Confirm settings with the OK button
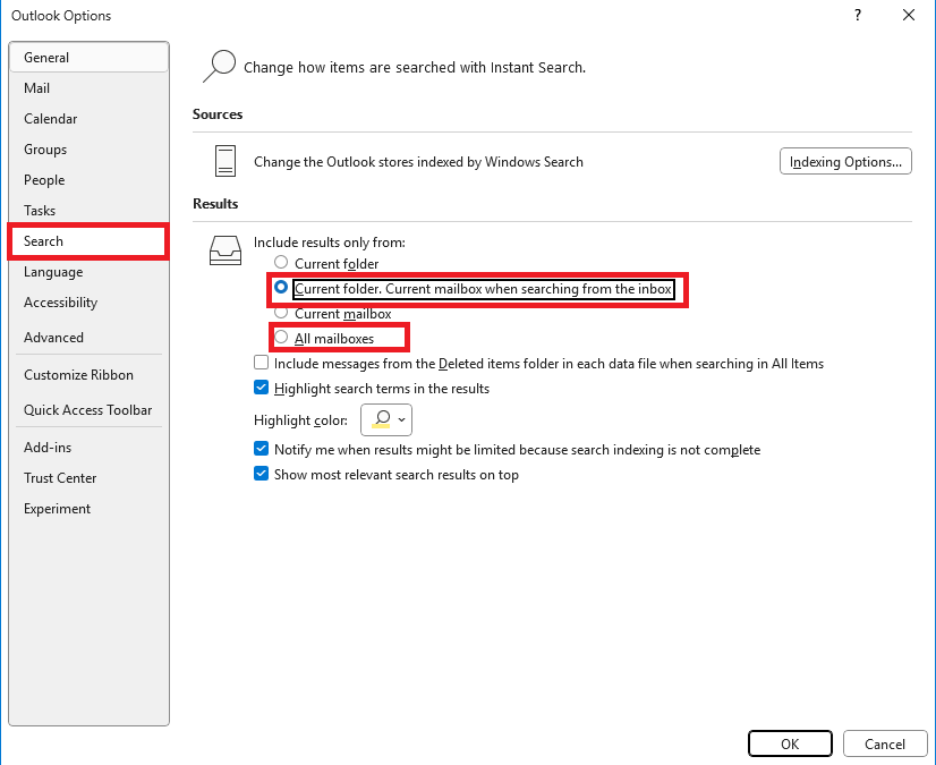 790,744
